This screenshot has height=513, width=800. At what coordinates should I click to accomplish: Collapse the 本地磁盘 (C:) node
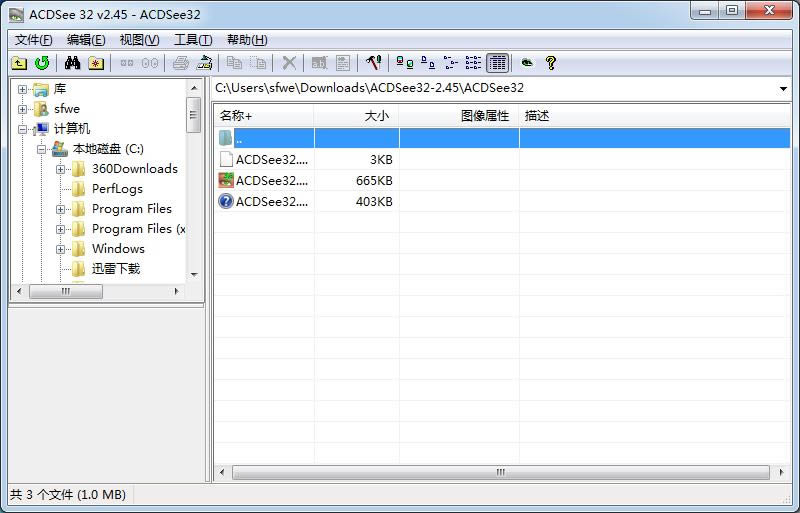pos(41,149)
